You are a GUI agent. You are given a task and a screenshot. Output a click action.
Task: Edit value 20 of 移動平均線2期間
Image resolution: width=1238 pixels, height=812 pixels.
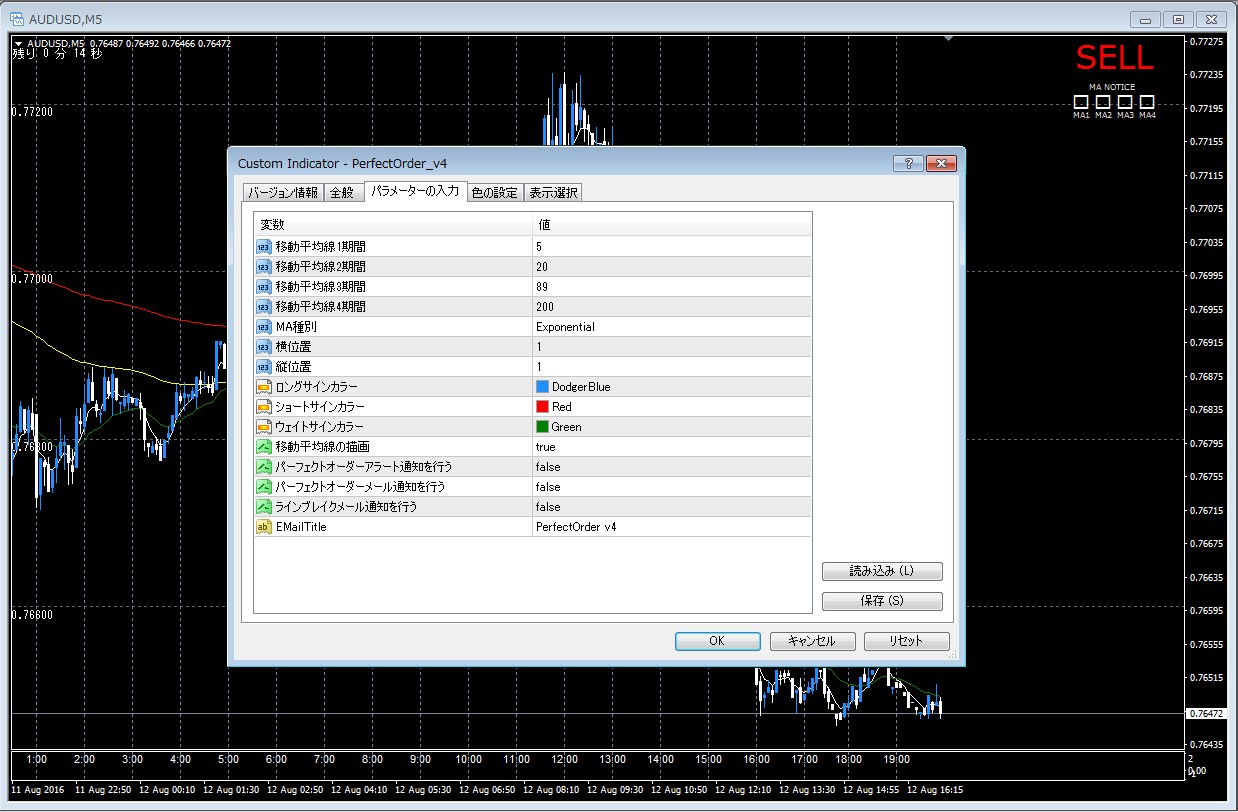pyautogui.click(x=672, y=266)
